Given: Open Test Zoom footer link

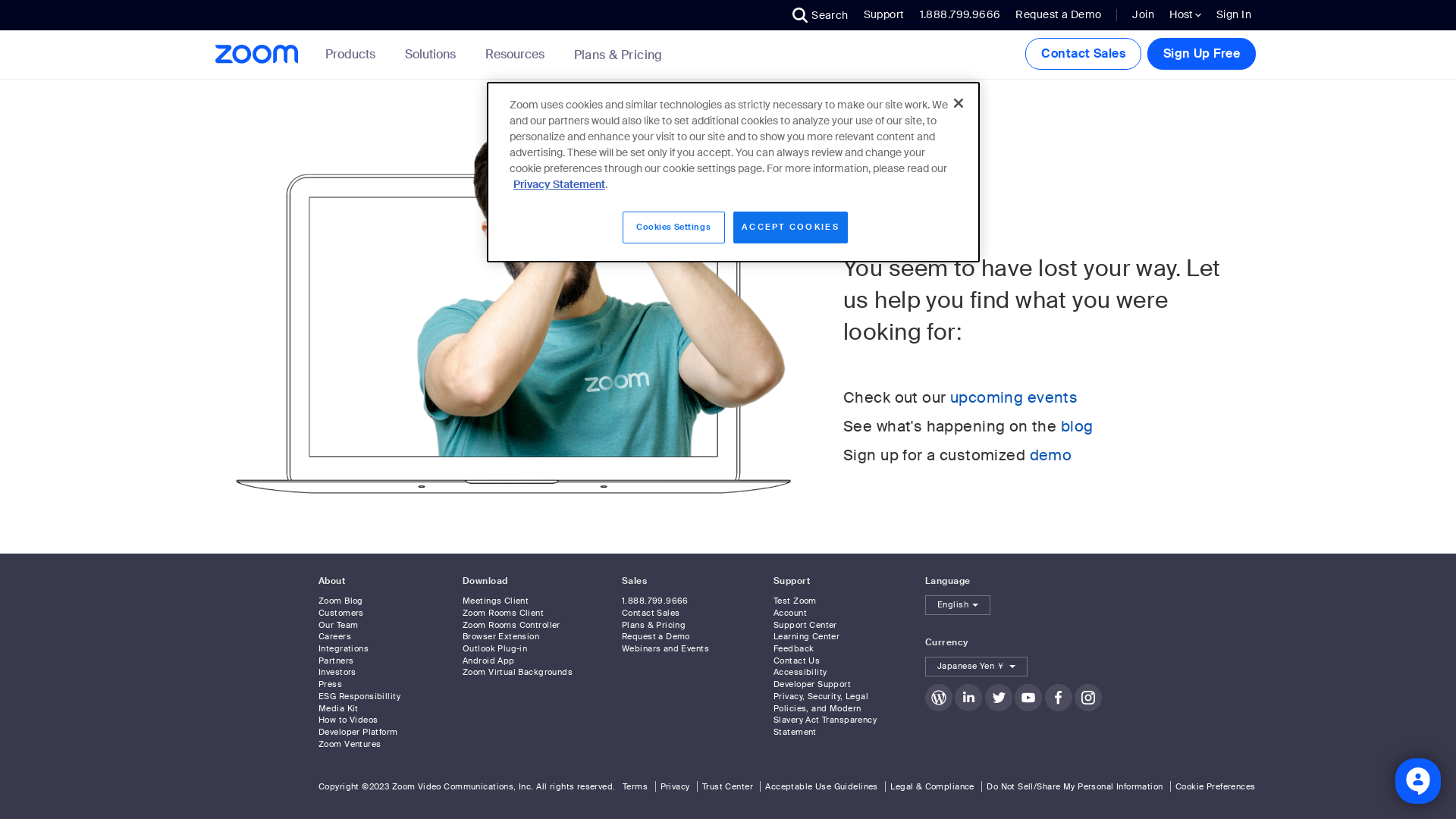Looking at the screenshot, I should tap(795, 601).
